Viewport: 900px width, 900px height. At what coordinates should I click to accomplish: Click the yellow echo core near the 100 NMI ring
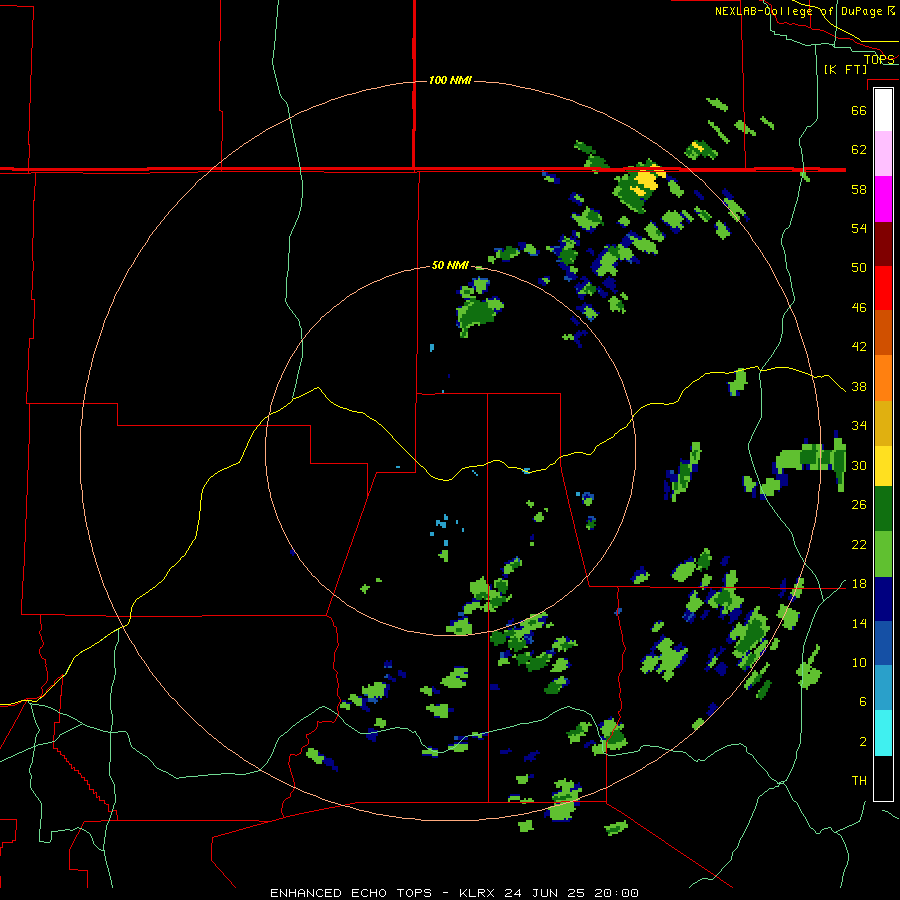[x=647, y=179]
